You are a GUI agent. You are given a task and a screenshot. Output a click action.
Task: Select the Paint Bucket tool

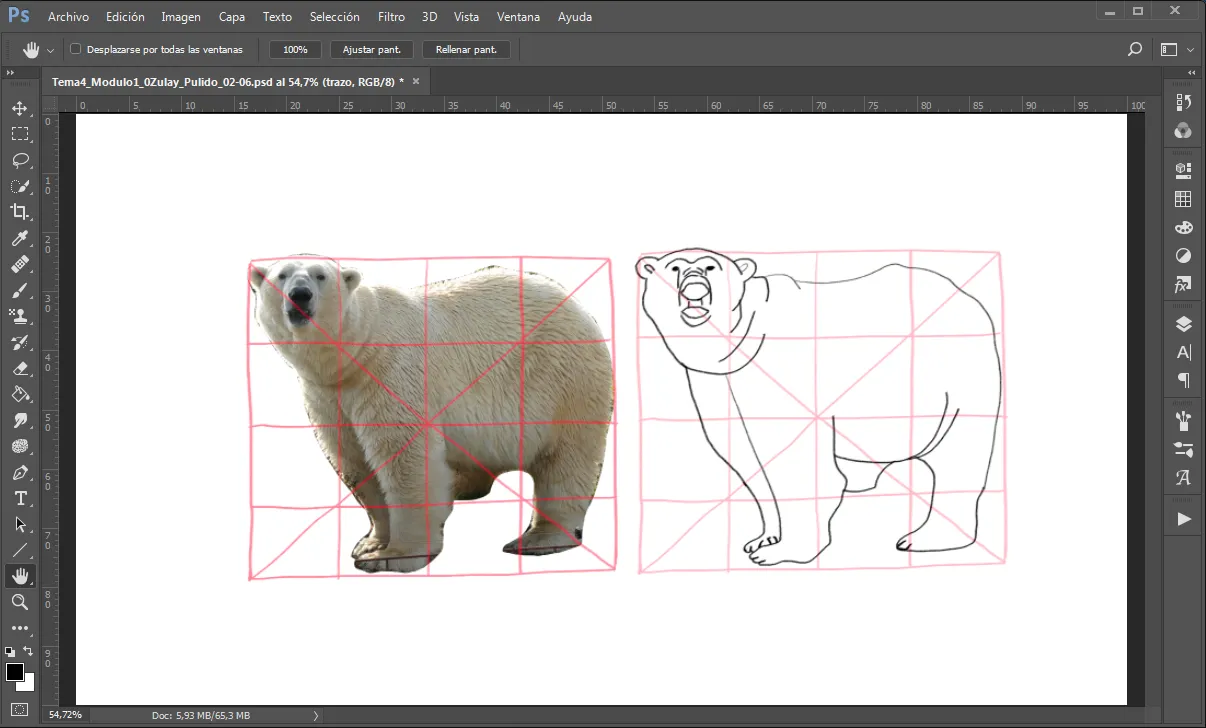[x=19, y=394]
